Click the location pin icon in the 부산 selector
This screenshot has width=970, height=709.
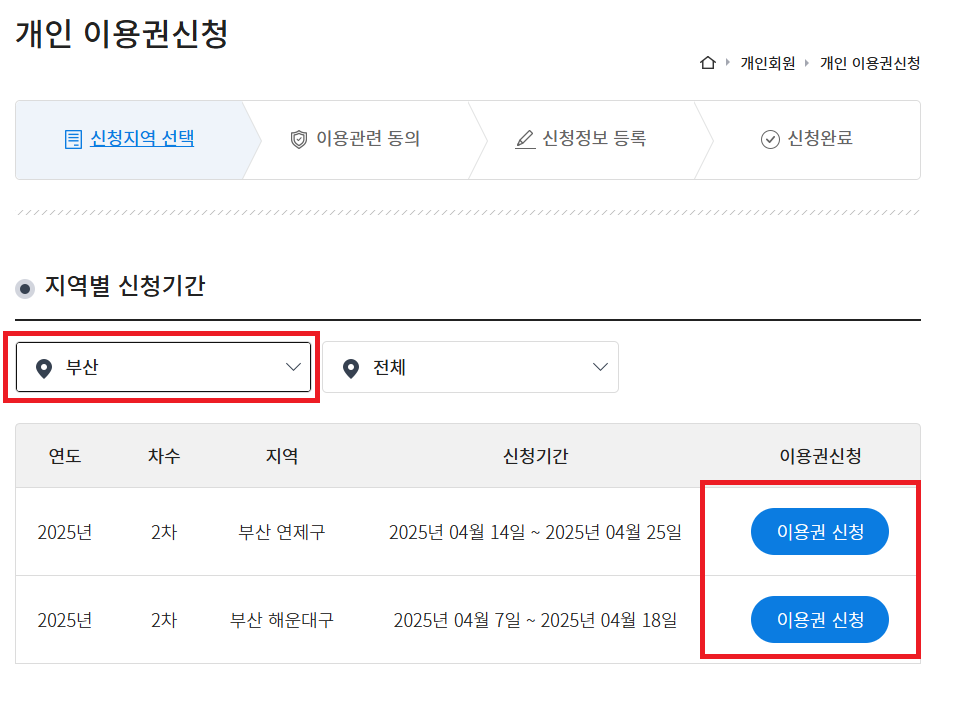[43, 366]
